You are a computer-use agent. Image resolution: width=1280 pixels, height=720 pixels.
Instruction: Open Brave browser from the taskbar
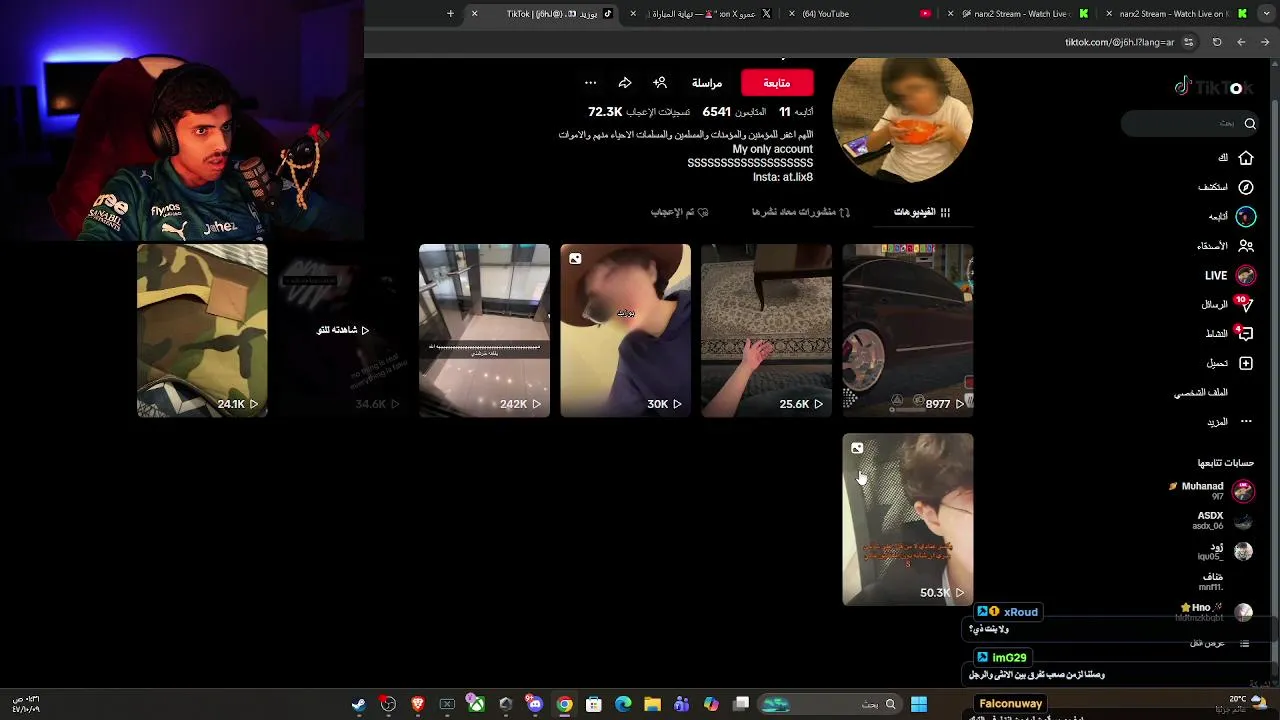(x=418, y=704)
